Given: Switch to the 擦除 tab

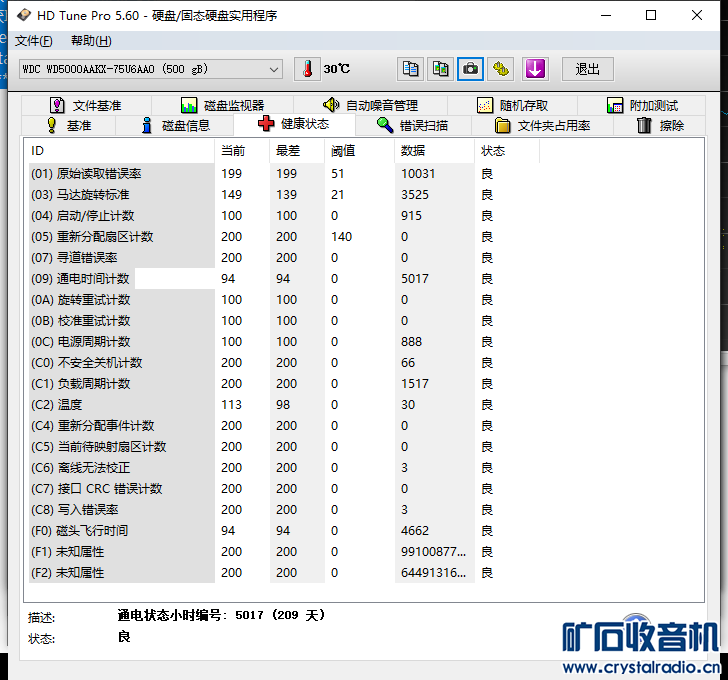Looking at the screenshot, I should pos(660,125).
